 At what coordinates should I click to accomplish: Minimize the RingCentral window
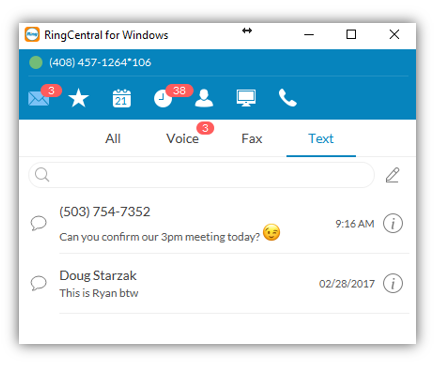(x=309, y=34)
